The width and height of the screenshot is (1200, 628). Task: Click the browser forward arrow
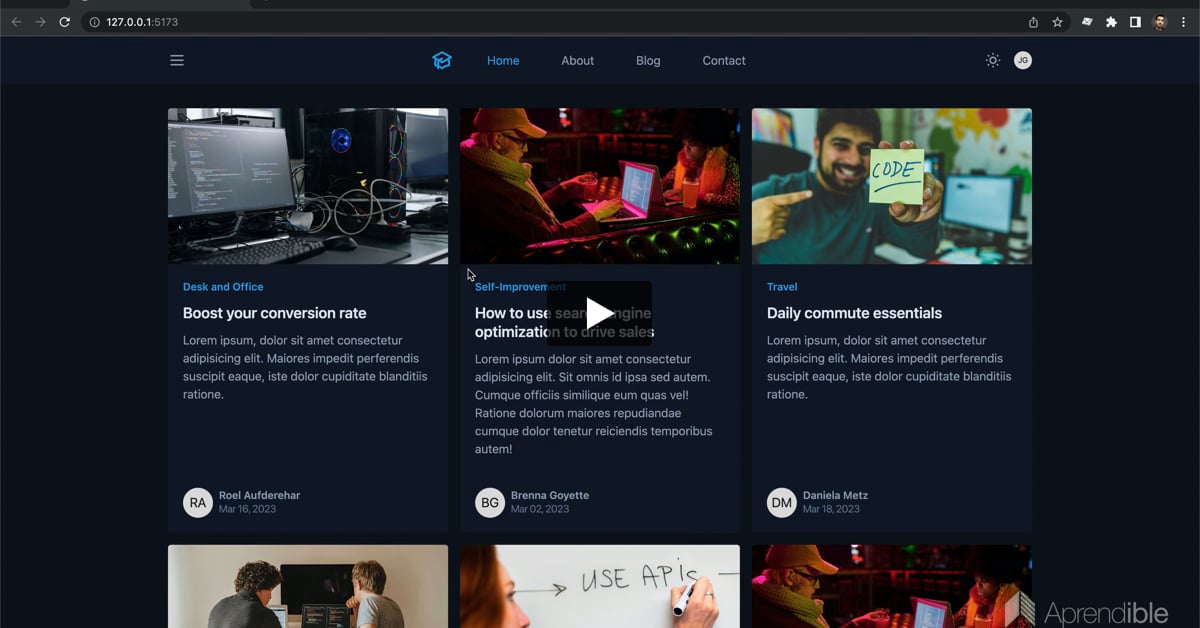pos(40,22)
